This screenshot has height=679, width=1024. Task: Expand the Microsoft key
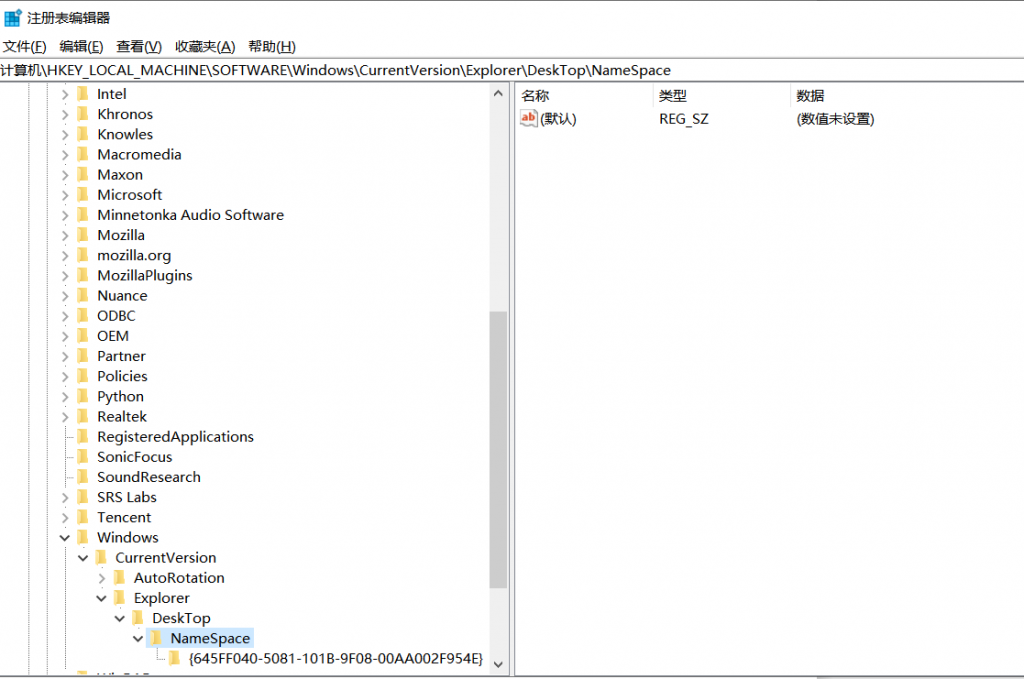click(x=65, y=195)
